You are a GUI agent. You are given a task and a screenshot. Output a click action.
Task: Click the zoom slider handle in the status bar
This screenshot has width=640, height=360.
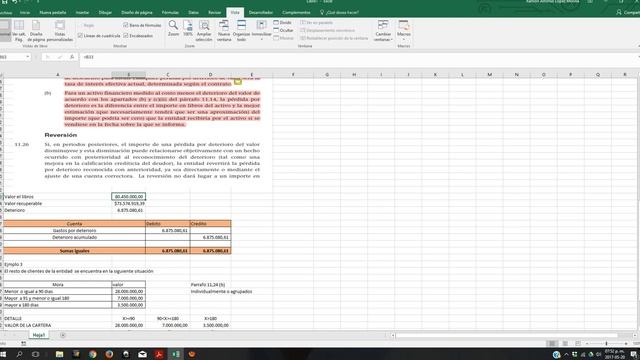[606, 344]
